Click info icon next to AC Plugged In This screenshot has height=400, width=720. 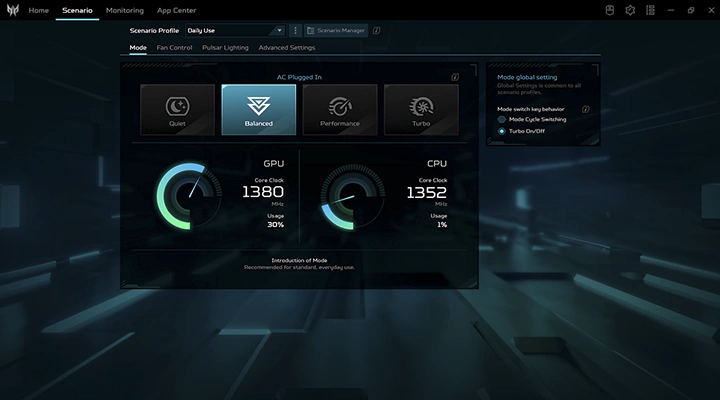click(455, 77)
